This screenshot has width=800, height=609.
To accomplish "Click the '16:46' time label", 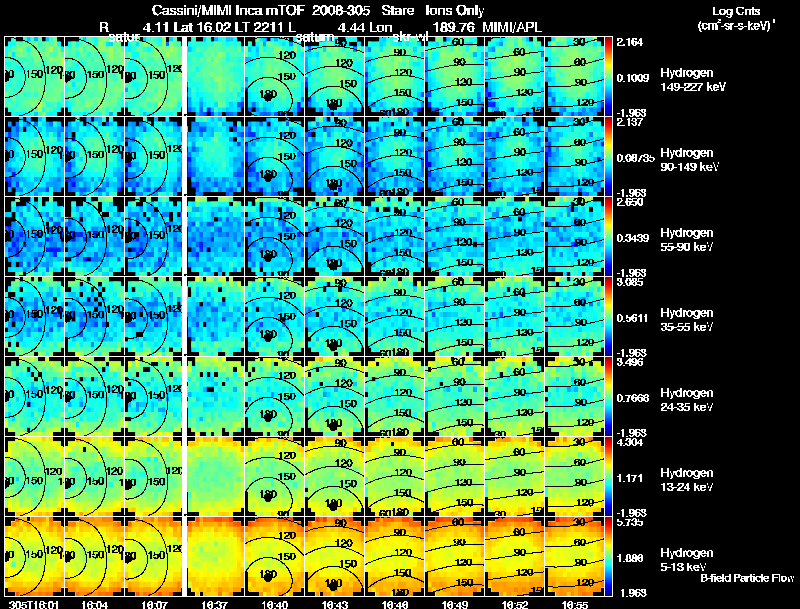I will pyautogui.click(x=394, y=604).
